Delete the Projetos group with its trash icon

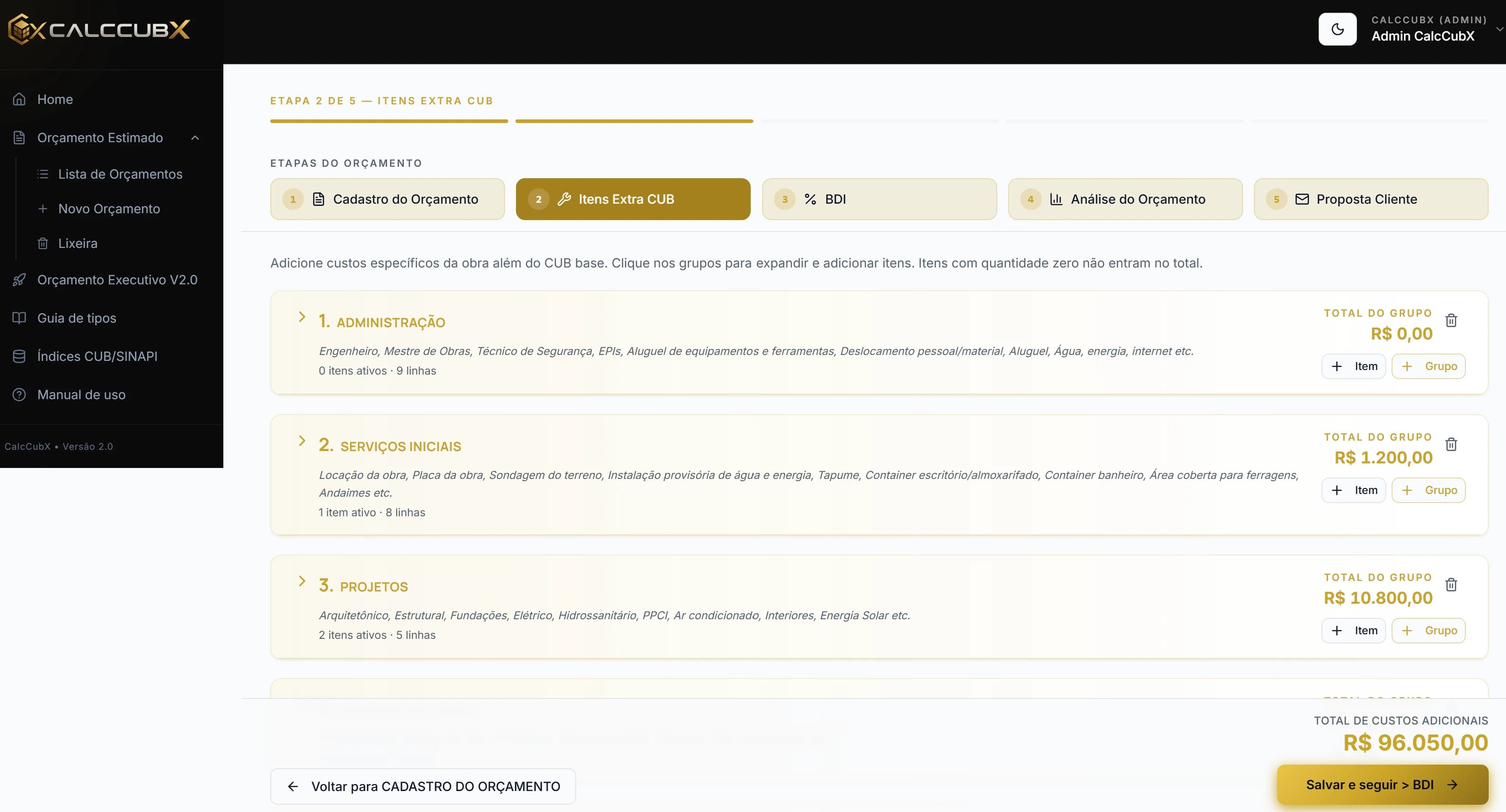pyautogui.click(x=1451, y=585)
